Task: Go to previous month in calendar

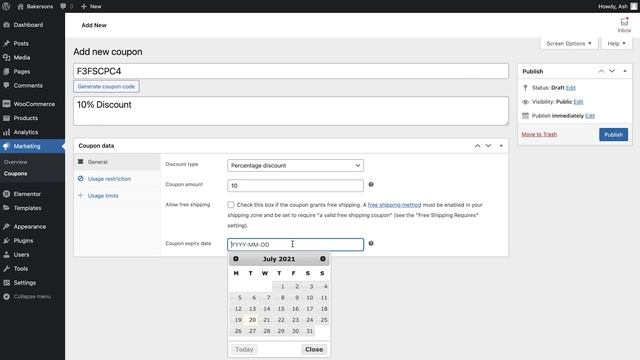Action: (236, 259)
